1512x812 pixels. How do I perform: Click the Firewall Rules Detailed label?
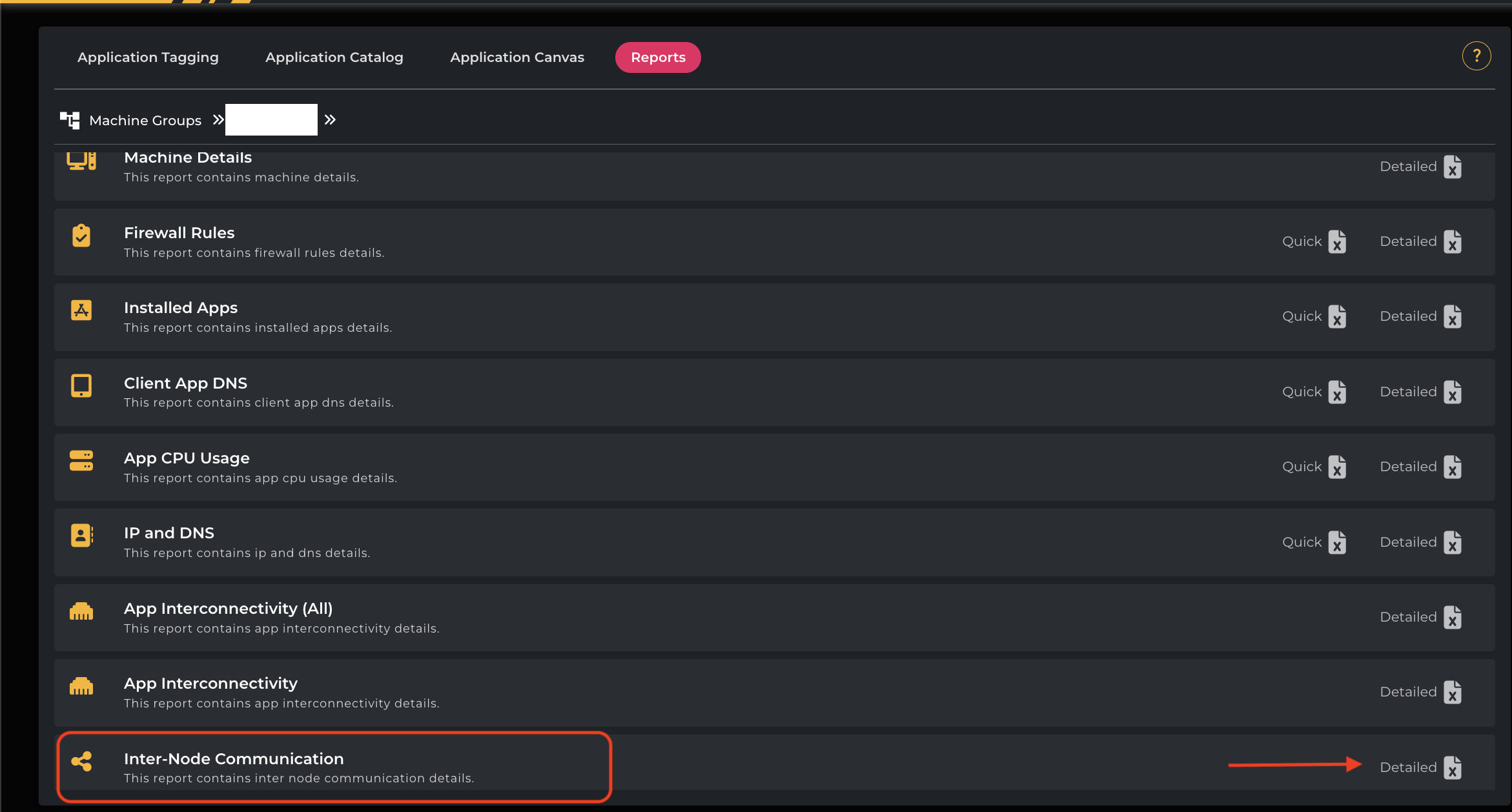(x=1407, y=241)
